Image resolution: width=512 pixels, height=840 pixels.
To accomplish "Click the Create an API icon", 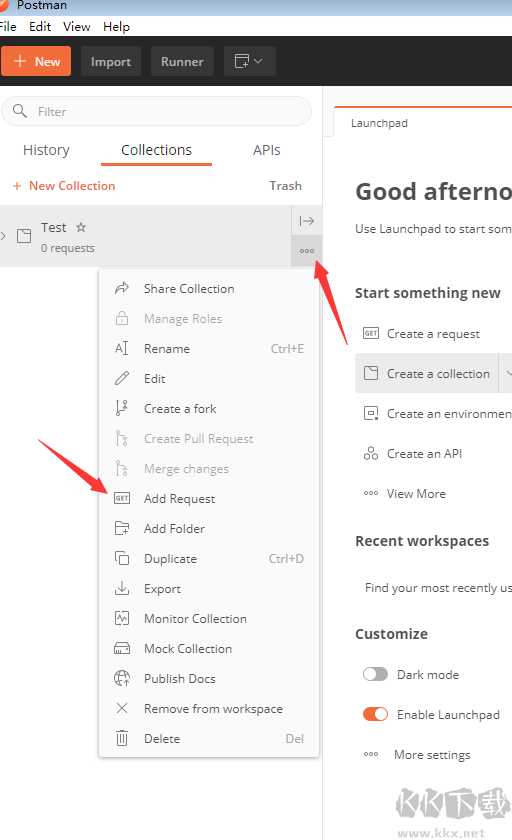I will pyautogui.click(x=371, y=454).
